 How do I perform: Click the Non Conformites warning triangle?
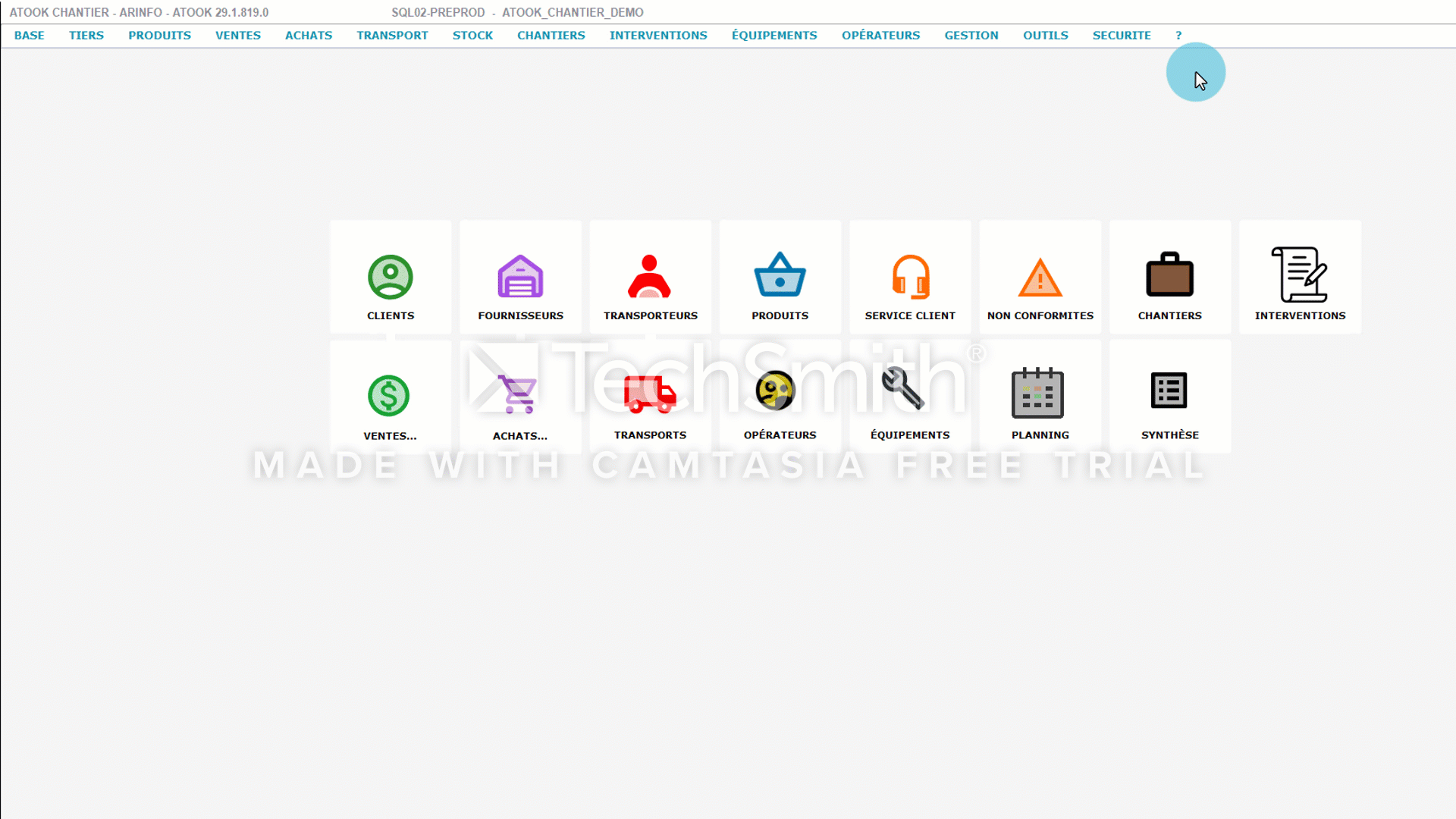[x=1040, y=278]
